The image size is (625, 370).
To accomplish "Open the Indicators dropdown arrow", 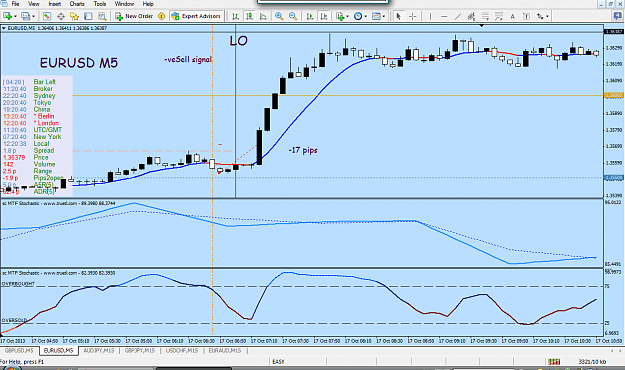I will point(348,16).
